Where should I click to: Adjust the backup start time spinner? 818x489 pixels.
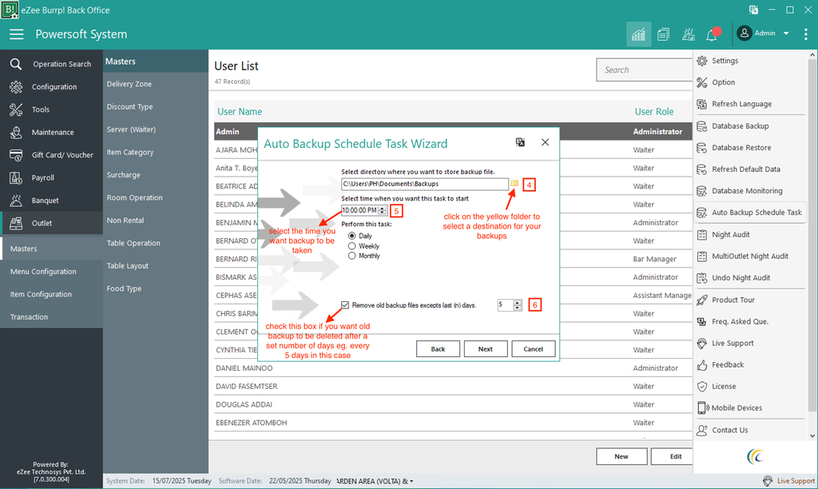[x=382, y=211]
